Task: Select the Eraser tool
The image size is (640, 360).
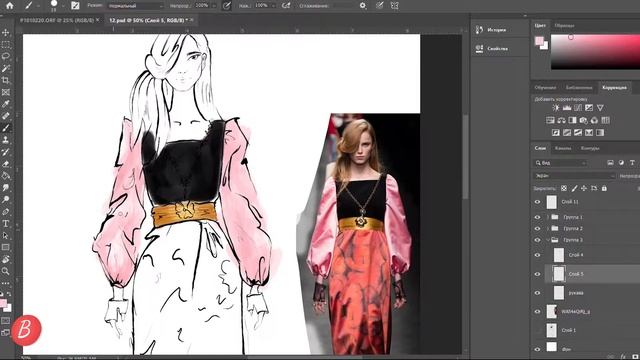Action: 6,164
